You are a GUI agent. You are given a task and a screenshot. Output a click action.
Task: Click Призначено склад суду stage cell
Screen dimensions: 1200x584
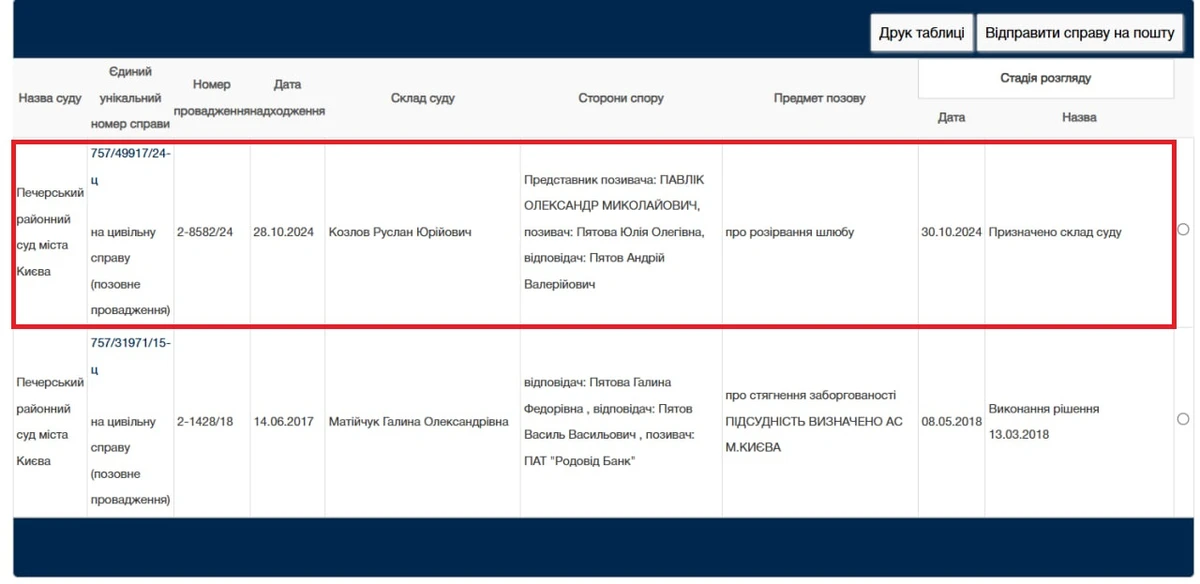point(1054,232)
